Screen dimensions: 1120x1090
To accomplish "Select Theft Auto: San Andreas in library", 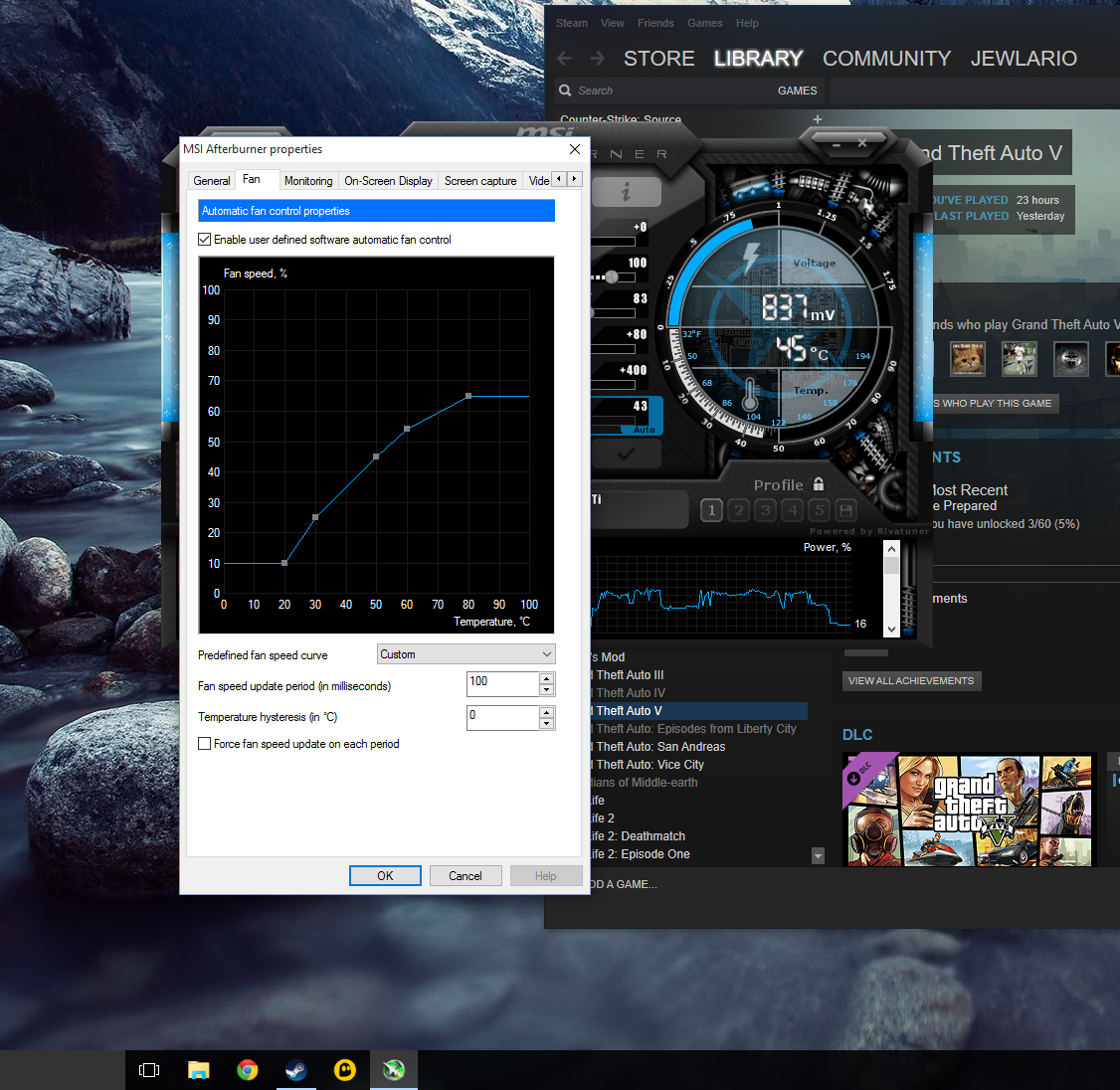I will pyautogui.click(x=660, y=747).
